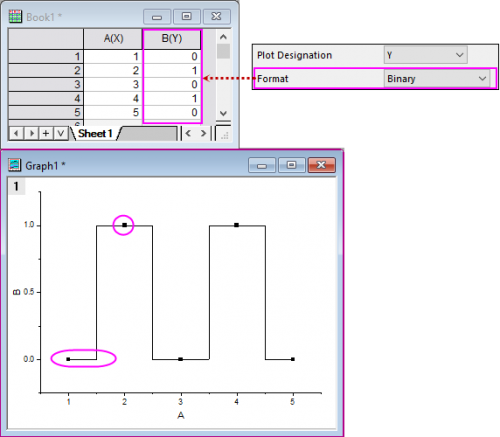Open the Plot Designation dropdown
This screenshot has width=500, height=437.
pyautogui.click(x=426, y=55)
